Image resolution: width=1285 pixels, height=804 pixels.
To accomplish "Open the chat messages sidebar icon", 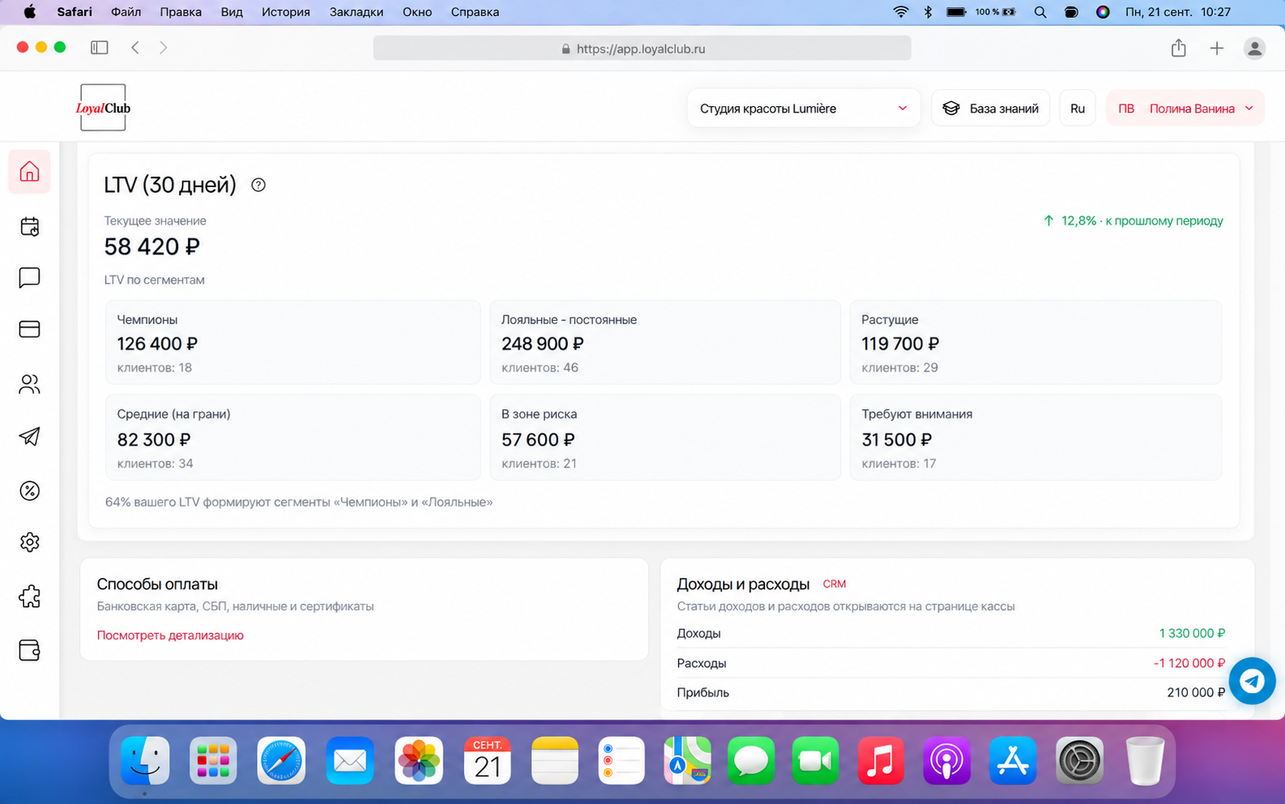I will (x=30, y=278).
